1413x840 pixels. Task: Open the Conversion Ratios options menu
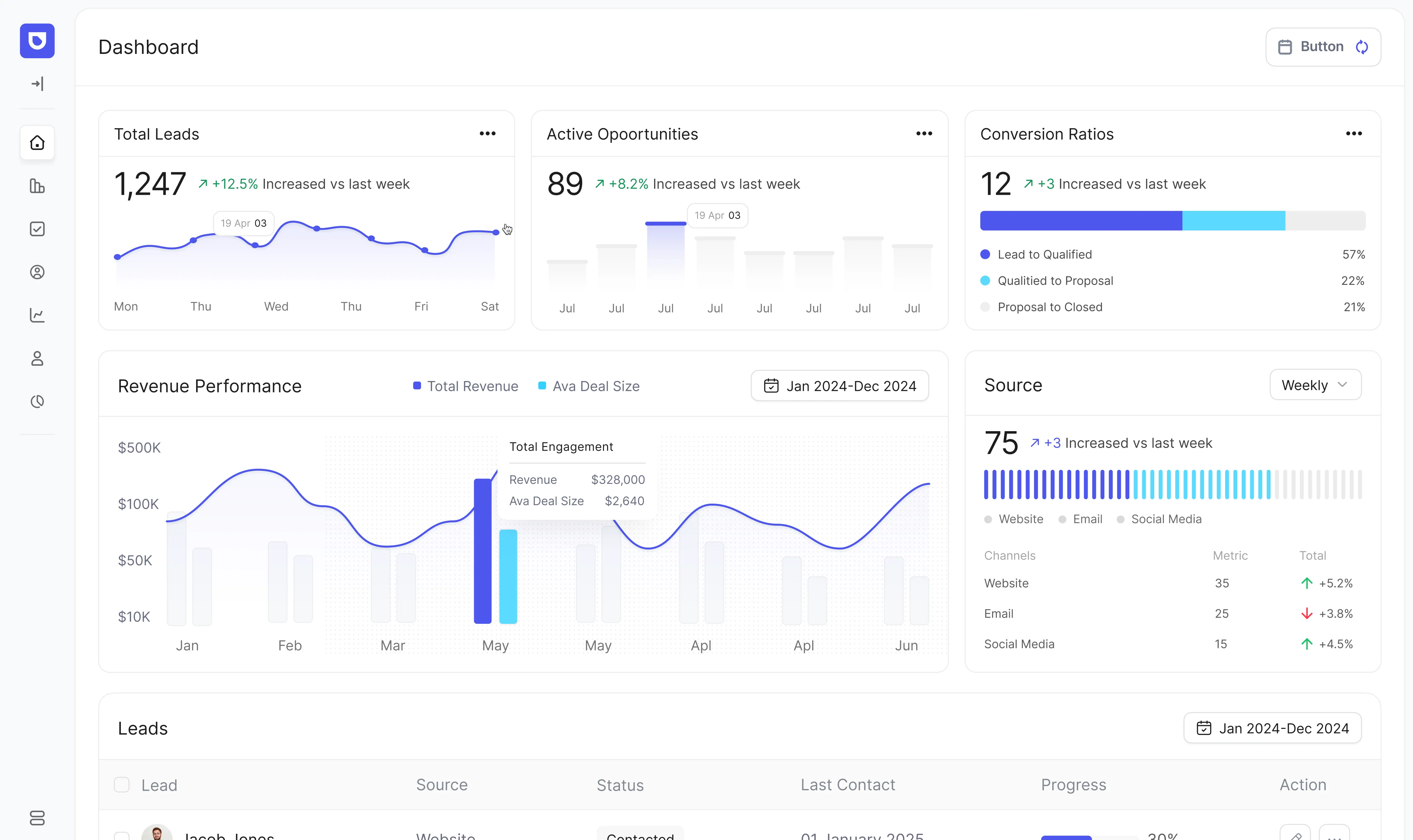pos(1354,133)
